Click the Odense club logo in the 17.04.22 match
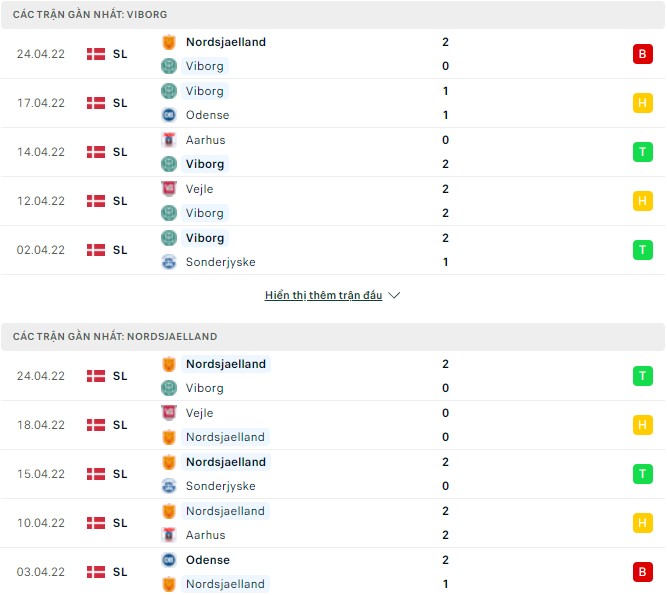 coord(168,115)
